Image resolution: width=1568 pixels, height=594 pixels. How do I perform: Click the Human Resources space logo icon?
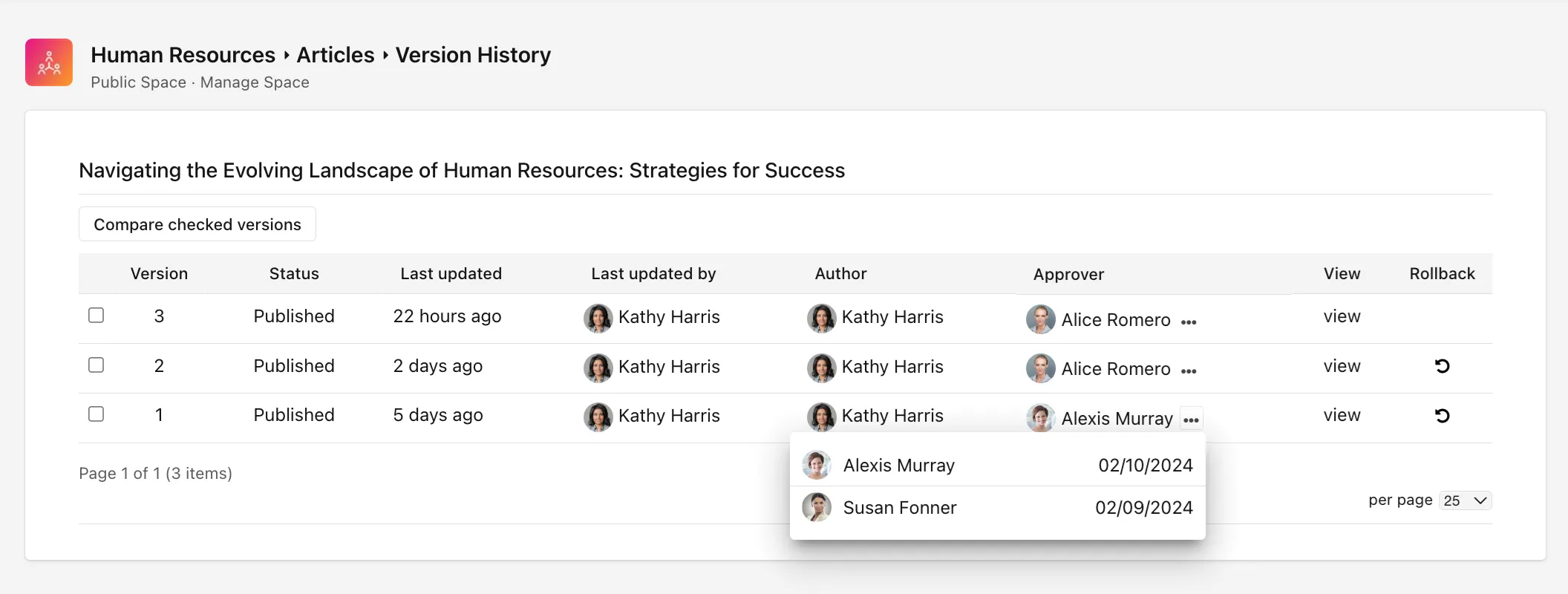(49, 62)
